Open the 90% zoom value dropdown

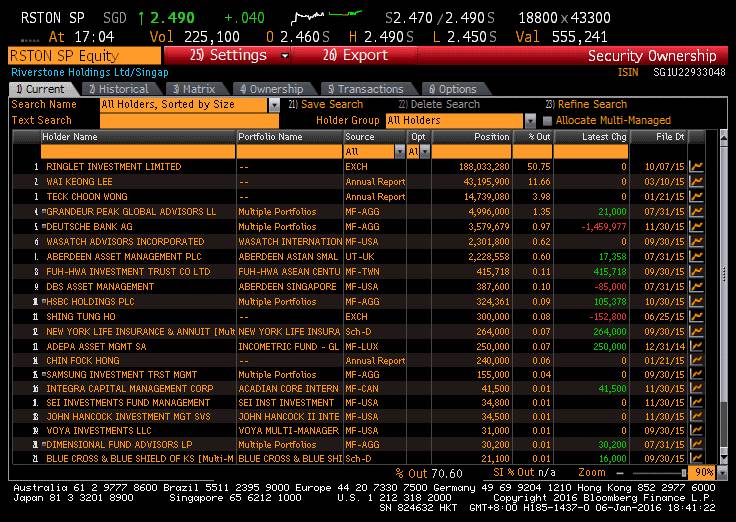click(722, 473)
